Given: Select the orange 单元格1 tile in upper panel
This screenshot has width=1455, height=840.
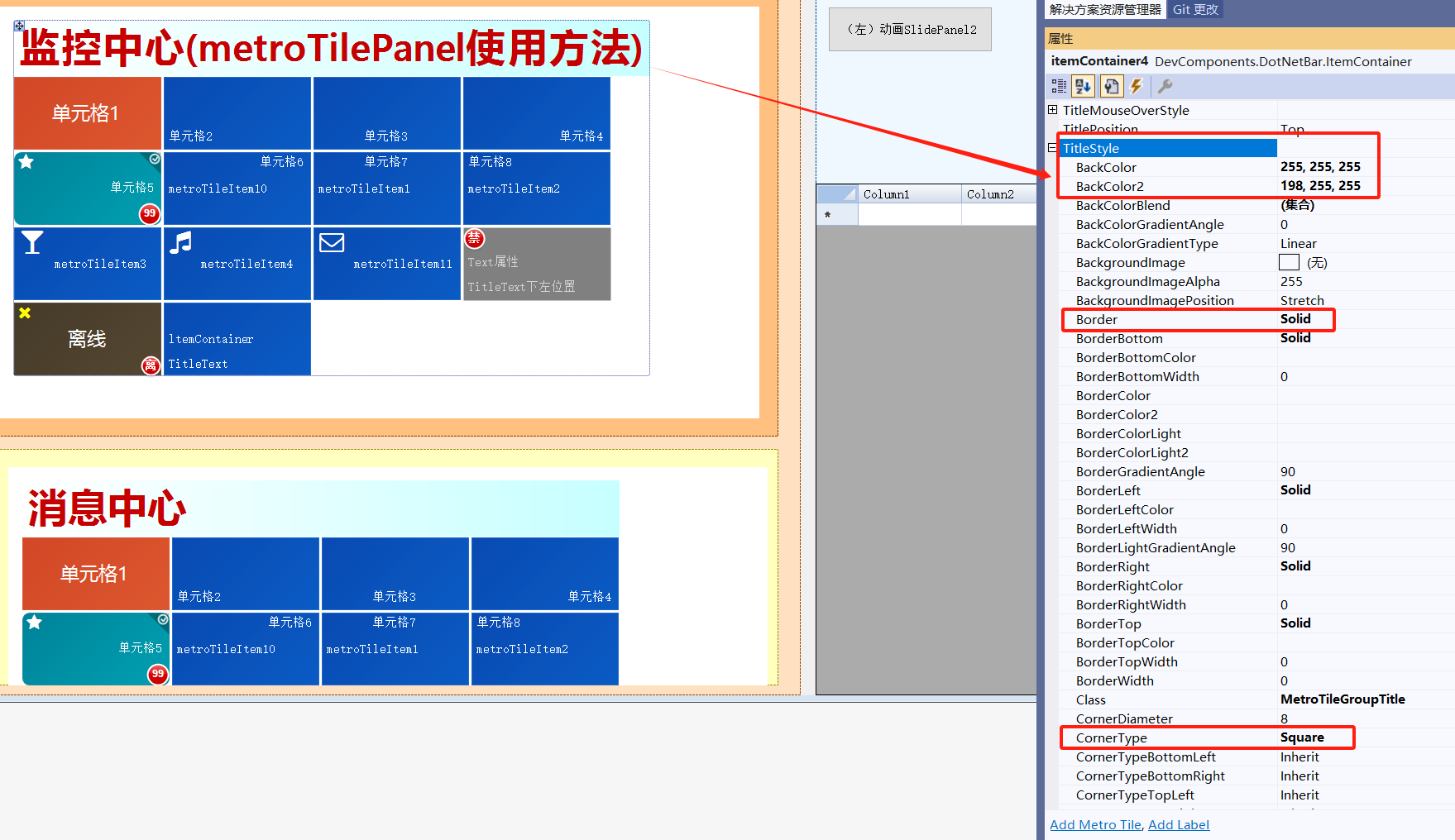Looking at the screenshot, I should click(87, 113).
